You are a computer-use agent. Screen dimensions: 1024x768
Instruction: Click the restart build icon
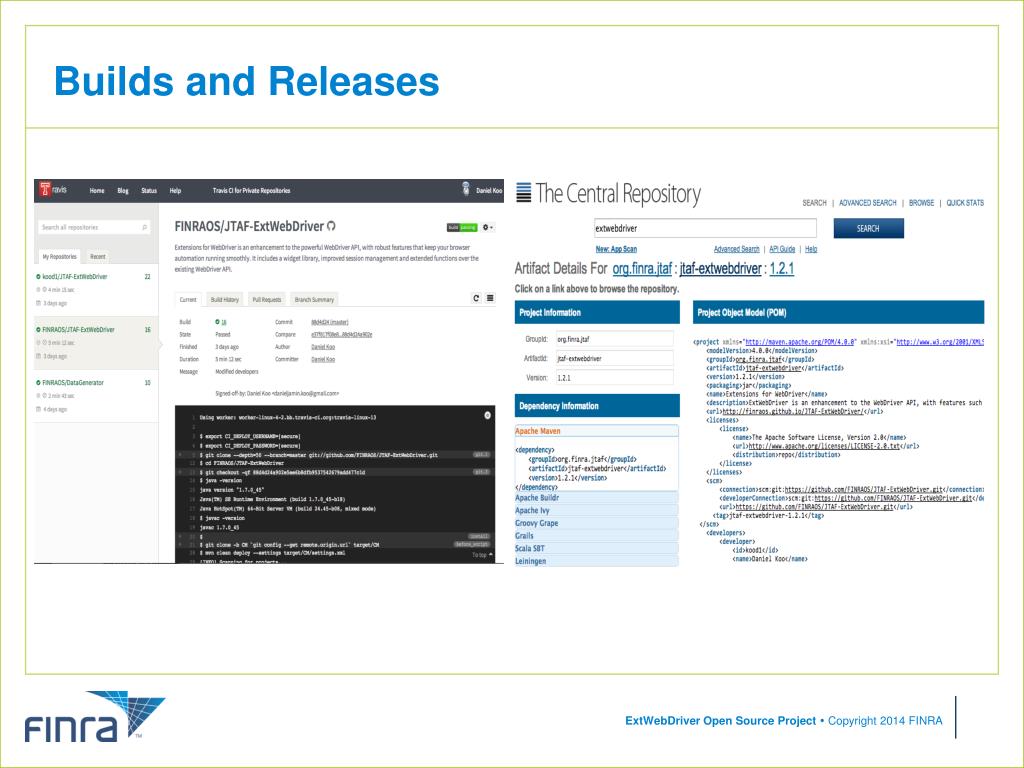(x=476, y=298)
